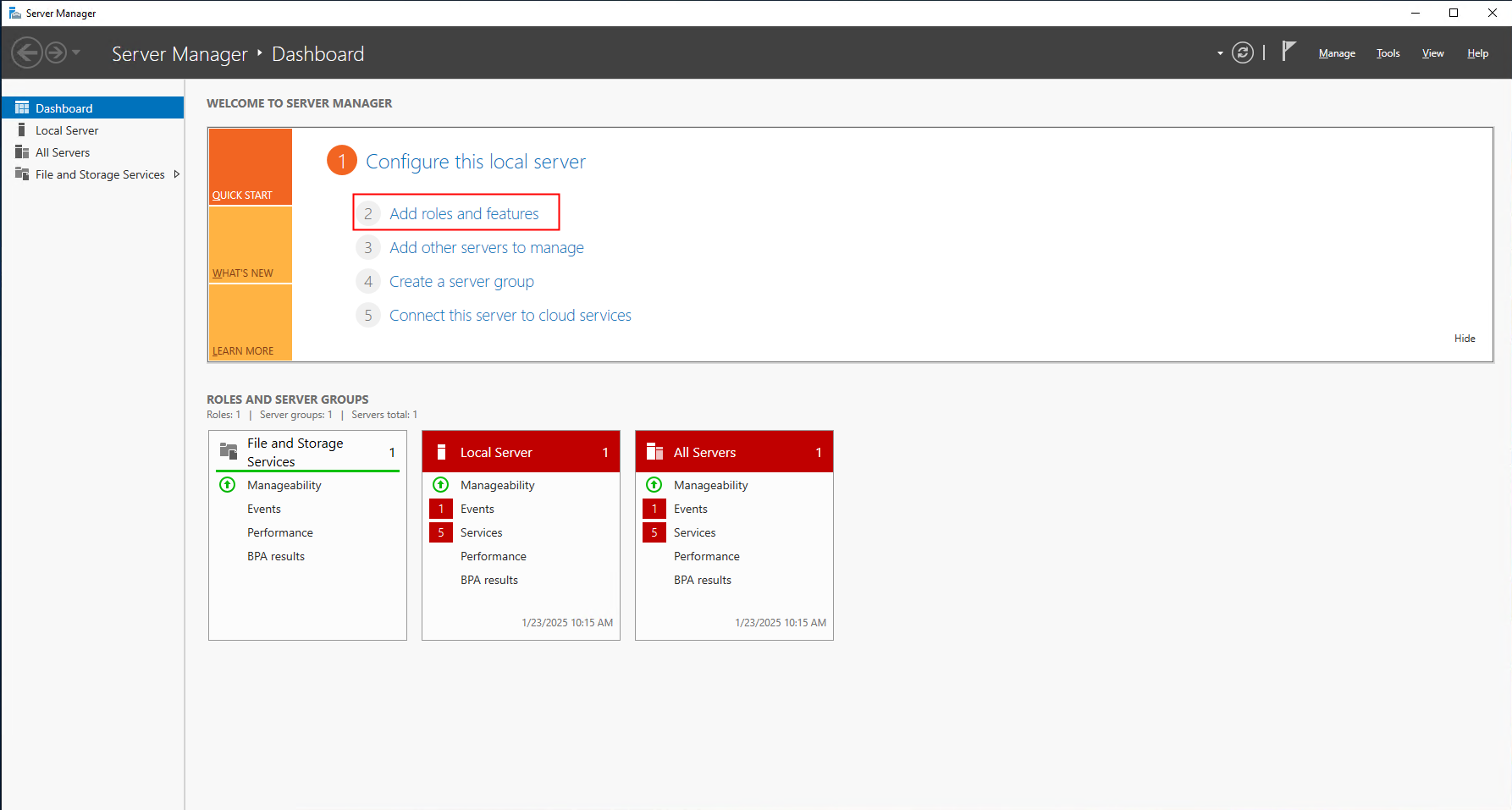
Task: Open Manageability in File and Storage Services tile
Action: tap(284, 485)
